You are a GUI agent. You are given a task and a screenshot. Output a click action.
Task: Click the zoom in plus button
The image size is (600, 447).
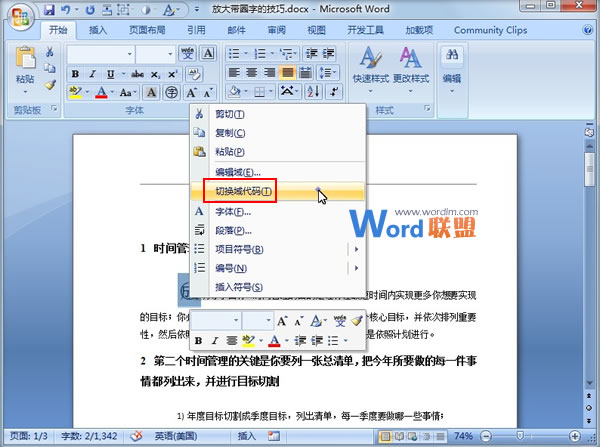pos(574,436)
